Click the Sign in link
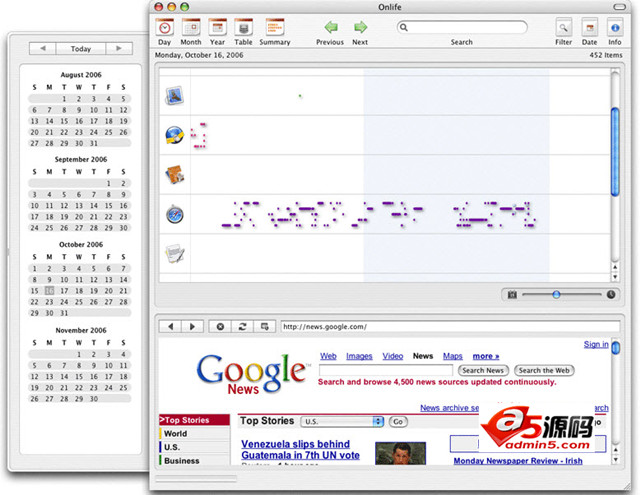This screenshot has height=495, width=640. [x=596, y=344]
